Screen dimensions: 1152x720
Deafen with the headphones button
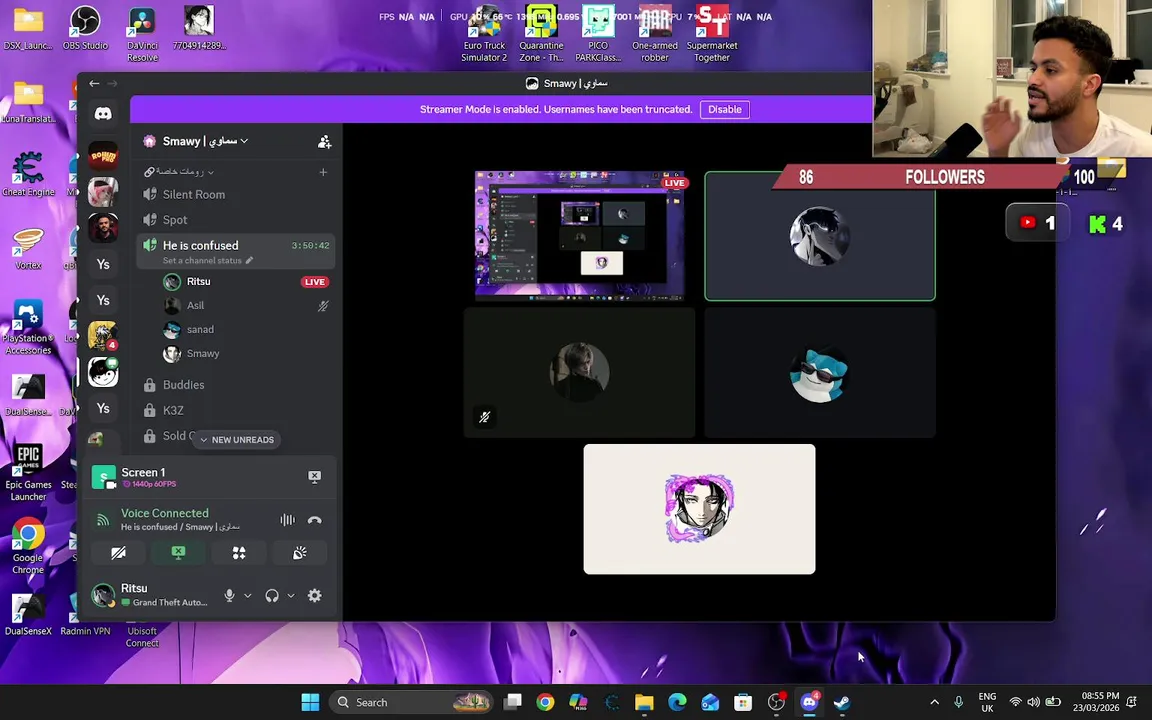tap(272, 596)
